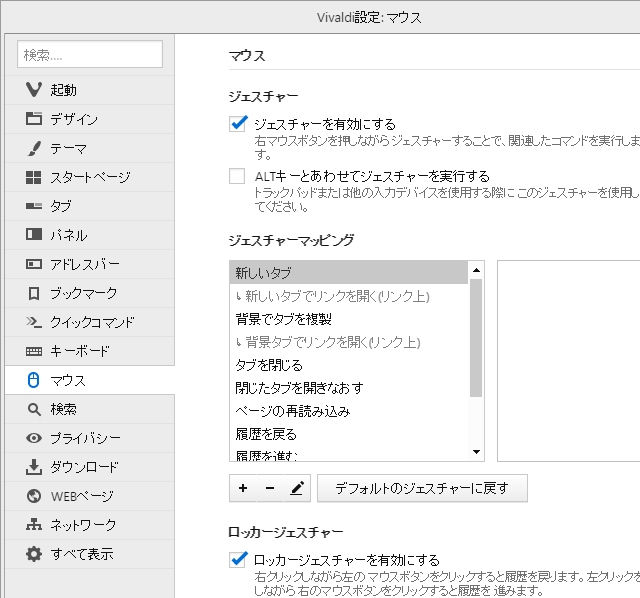This screenshot has height=598, width=640.
Task: Select 履歴を戻る gesture
Action: tap(349, 433)
